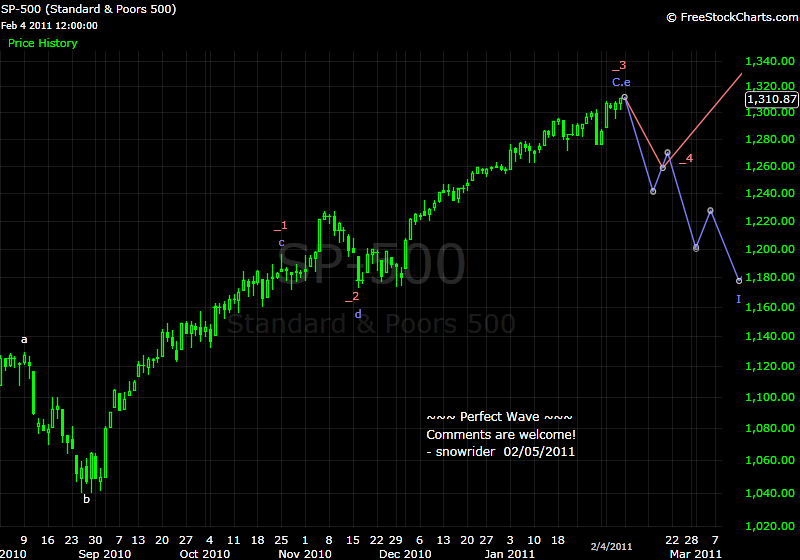Click the 1,240.00 price axis label

pyautogui.click(x=770, y=193)
